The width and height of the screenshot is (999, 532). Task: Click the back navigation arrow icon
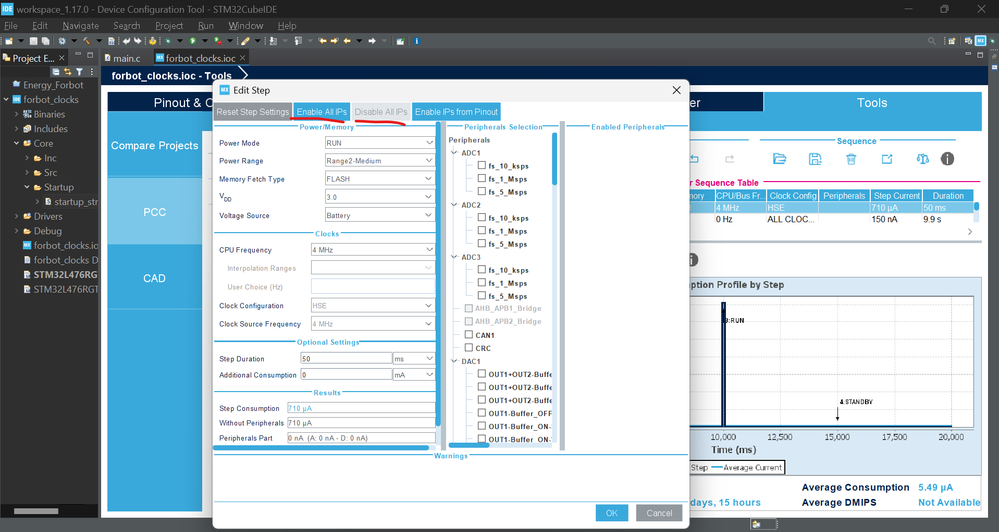347,41
